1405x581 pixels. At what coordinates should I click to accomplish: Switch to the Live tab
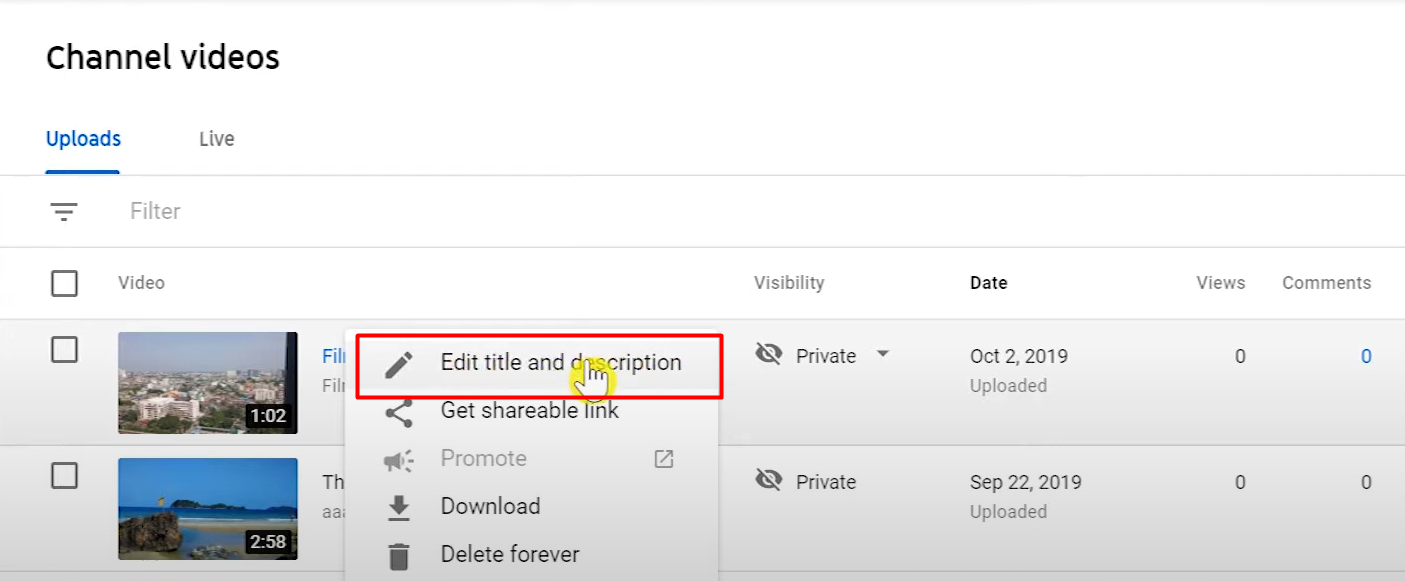point(217,139)
